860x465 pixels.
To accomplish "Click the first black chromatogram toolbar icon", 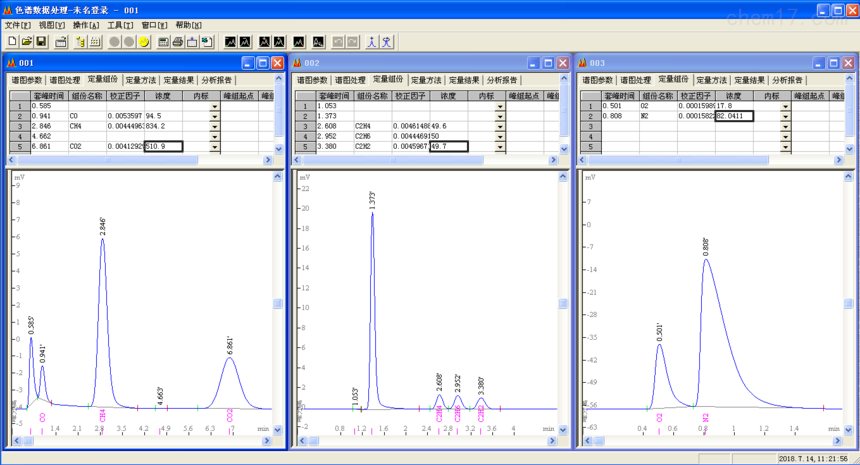I will click(x=230, y=42).
